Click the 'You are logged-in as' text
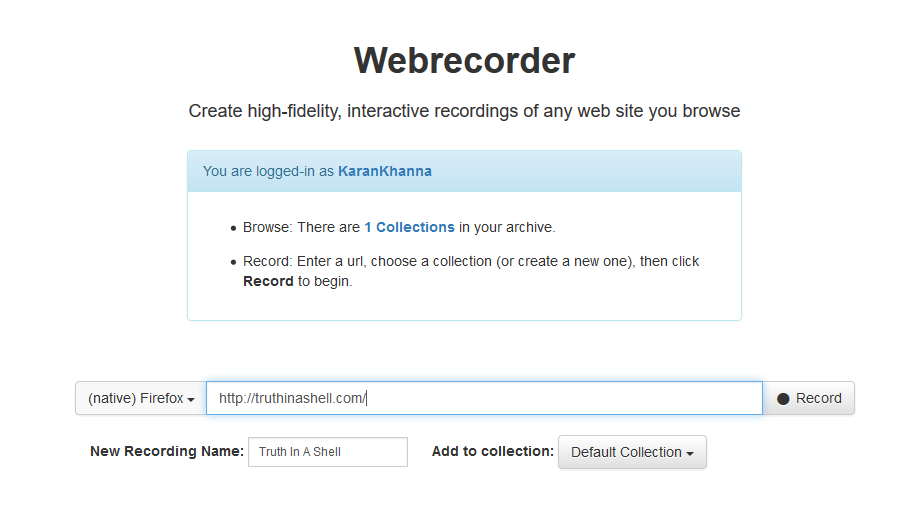Viewport: 922px width, 508px height. click(269, 171)
